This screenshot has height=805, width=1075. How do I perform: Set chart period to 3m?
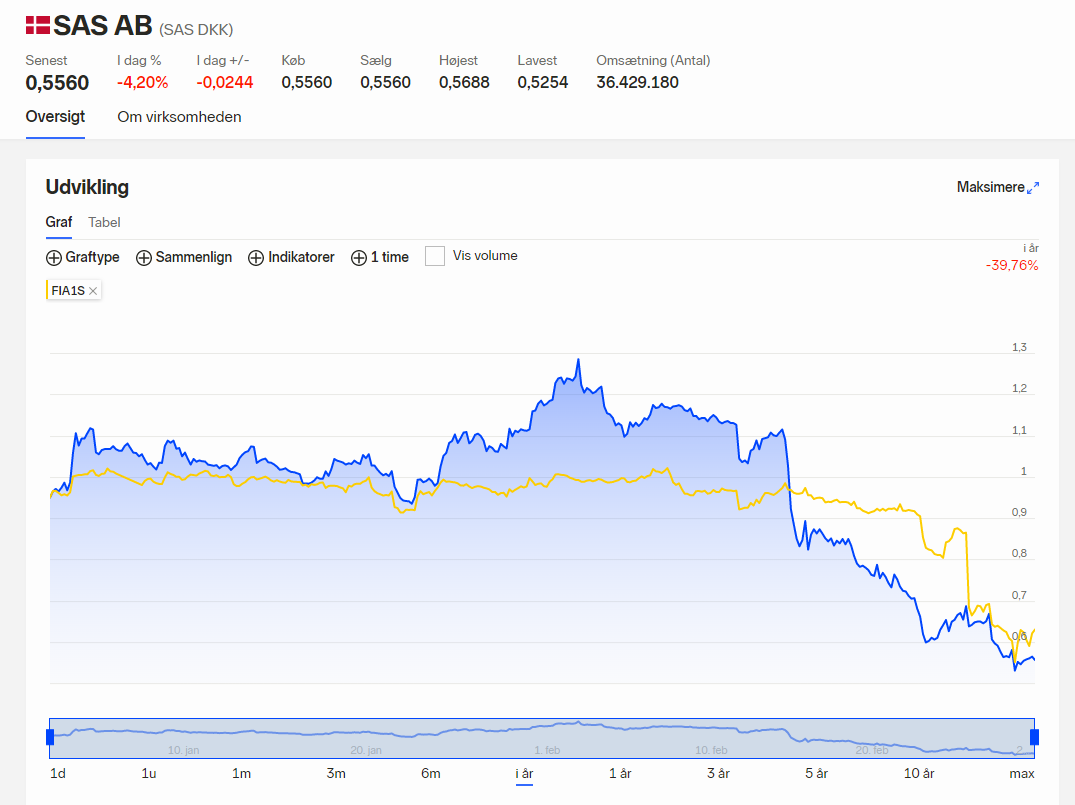pyautogui.click(x=336, y=773)
